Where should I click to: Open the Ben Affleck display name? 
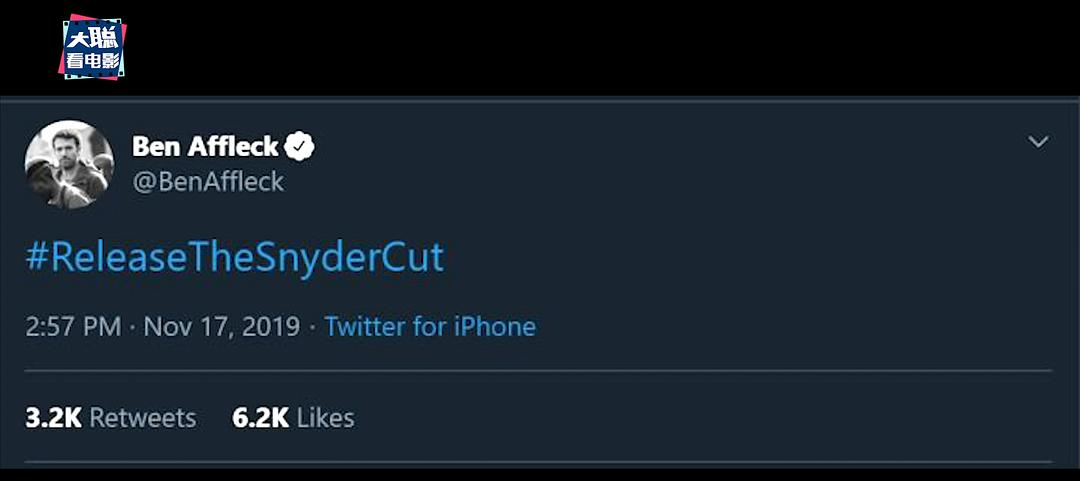click(x=205, y=147)
